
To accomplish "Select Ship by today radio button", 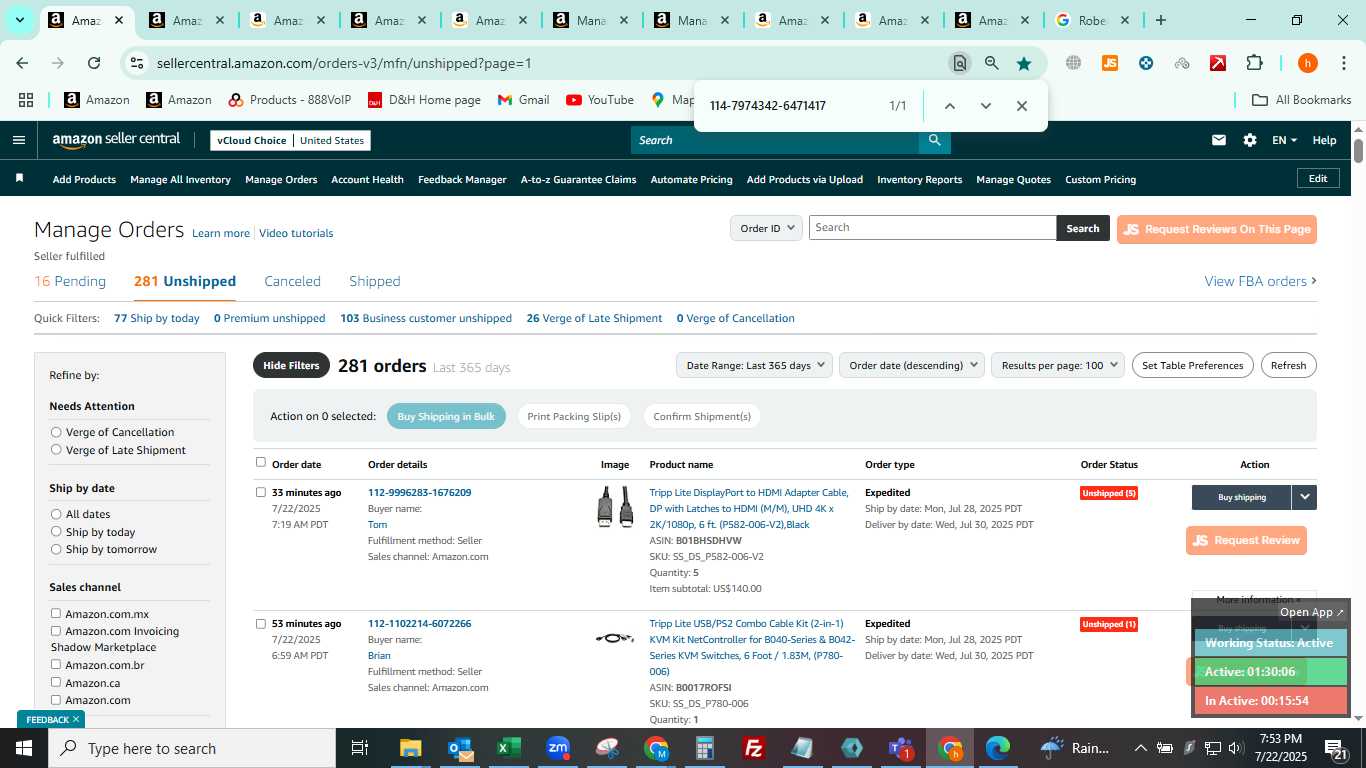I will (x=56, y=532).
